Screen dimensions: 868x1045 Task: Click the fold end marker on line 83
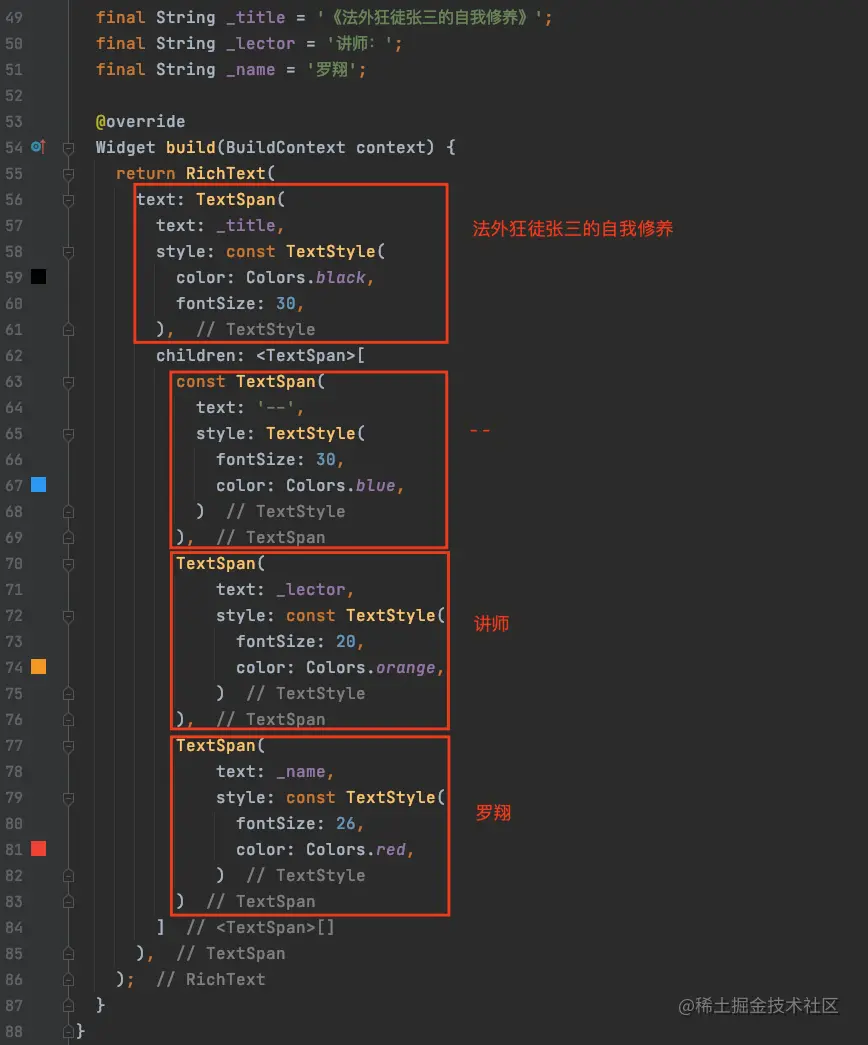tap(68, 902)
